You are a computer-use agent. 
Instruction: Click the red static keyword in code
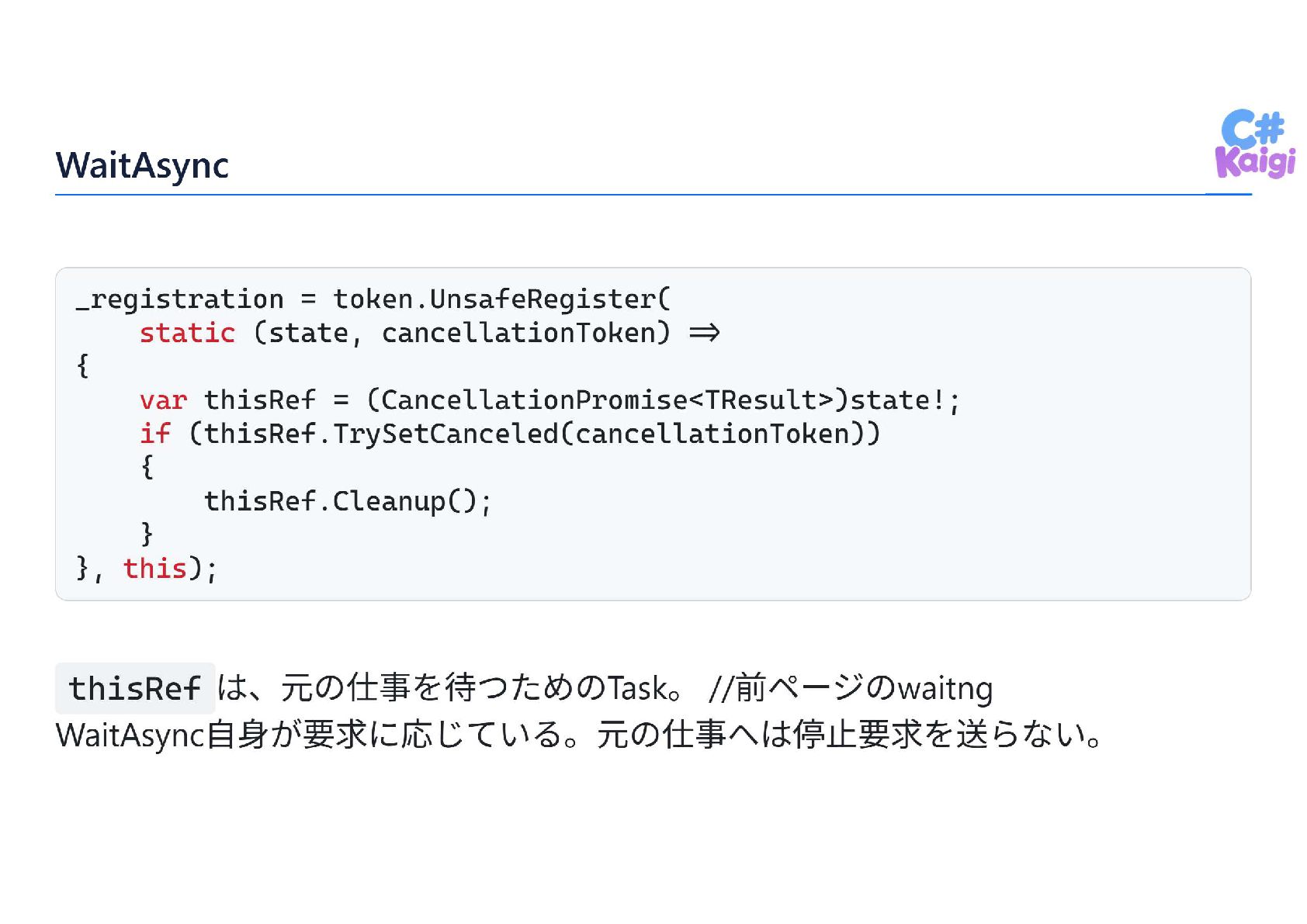click(187, 333)
